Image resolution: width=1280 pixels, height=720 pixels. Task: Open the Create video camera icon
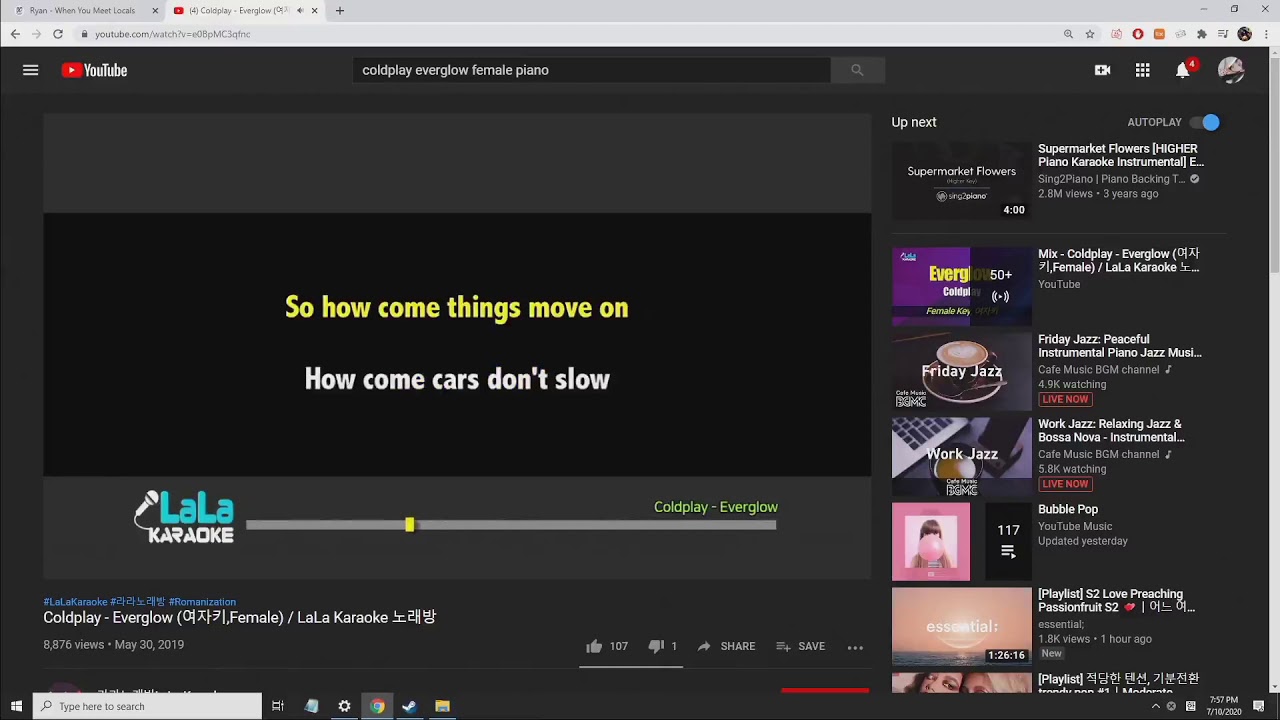coord(1102,70)
